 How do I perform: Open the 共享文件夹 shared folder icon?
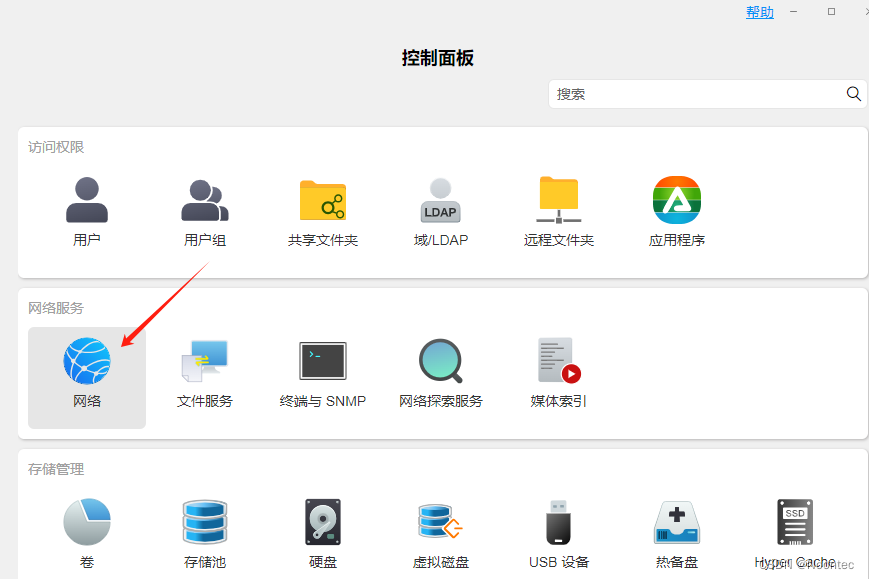[323, 200]
